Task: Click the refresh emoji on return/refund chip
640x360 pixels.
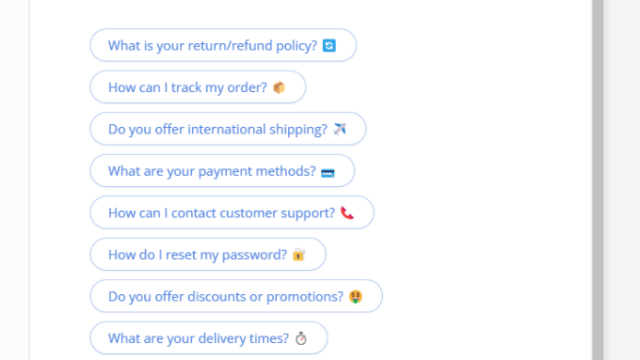Action: point(329,45)
